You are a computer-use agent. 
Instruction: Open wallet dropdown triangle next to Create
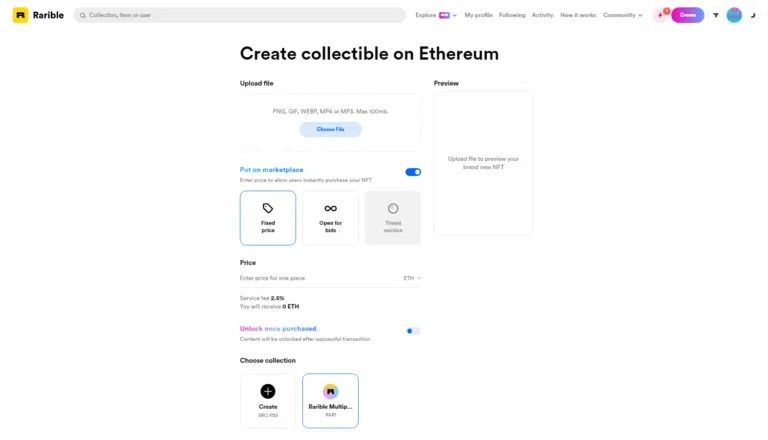click(x=715, y=15)
